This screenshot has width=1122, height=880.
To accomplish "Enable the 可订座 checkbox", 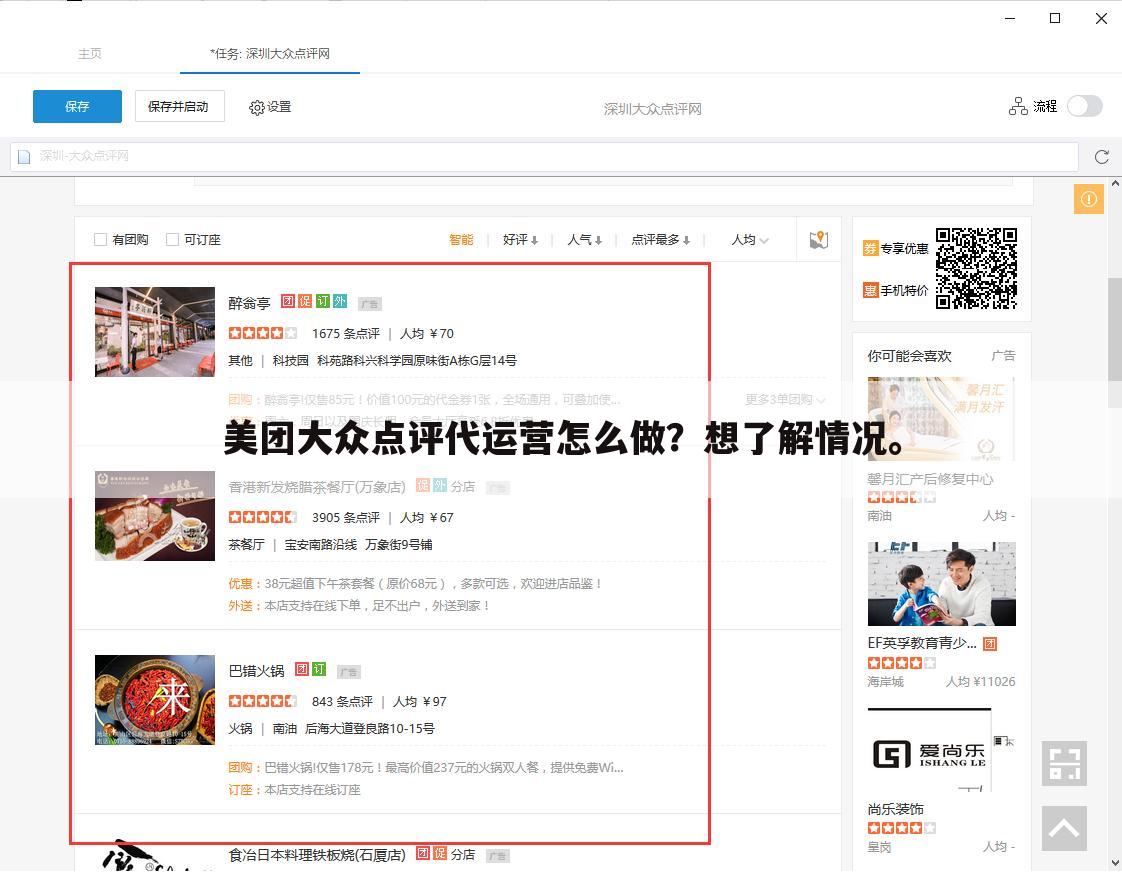I will coord(170,239).
